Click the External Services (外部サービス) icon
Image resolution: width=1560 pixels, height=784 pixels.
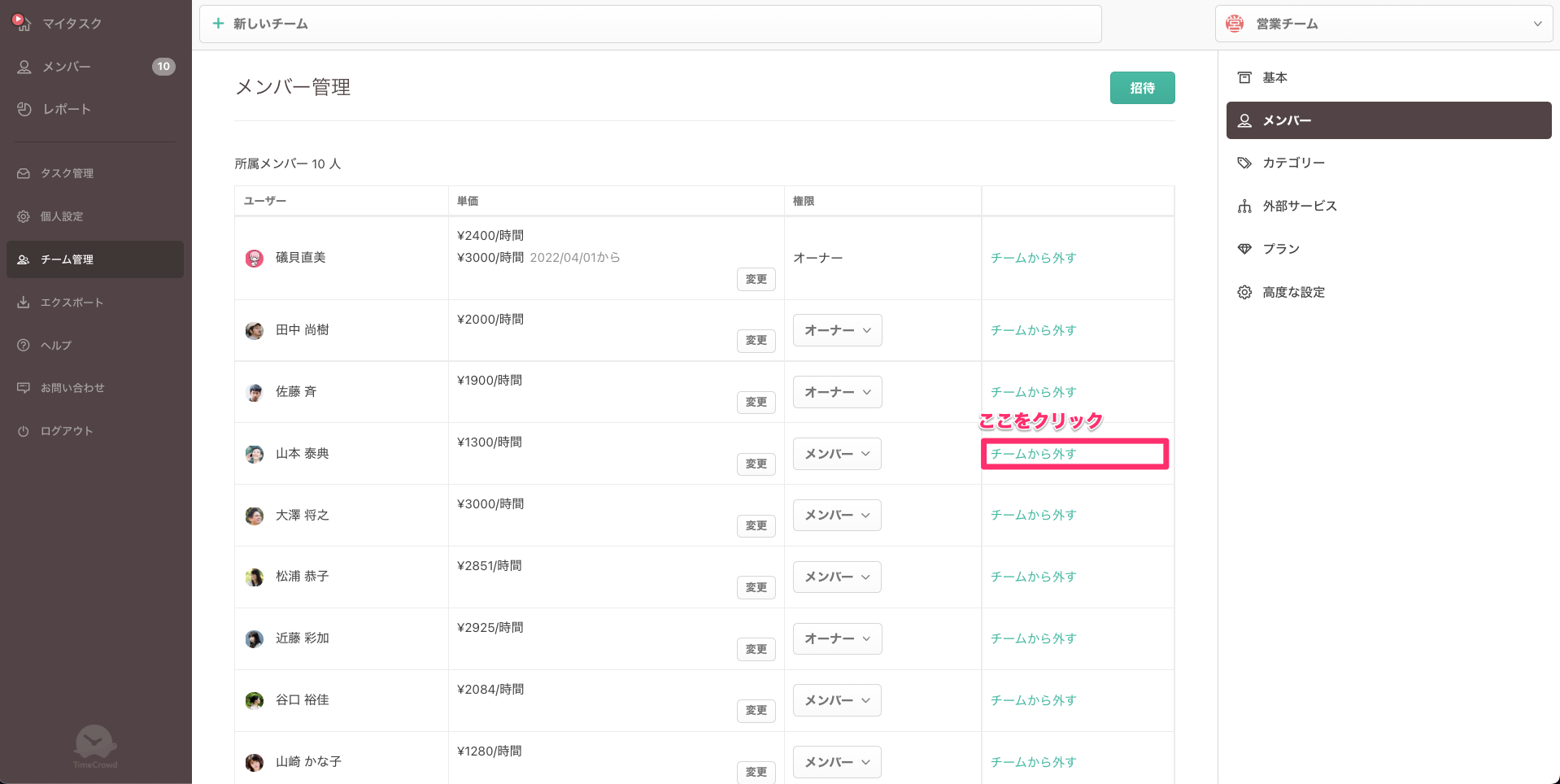[x=1244, y=207]
